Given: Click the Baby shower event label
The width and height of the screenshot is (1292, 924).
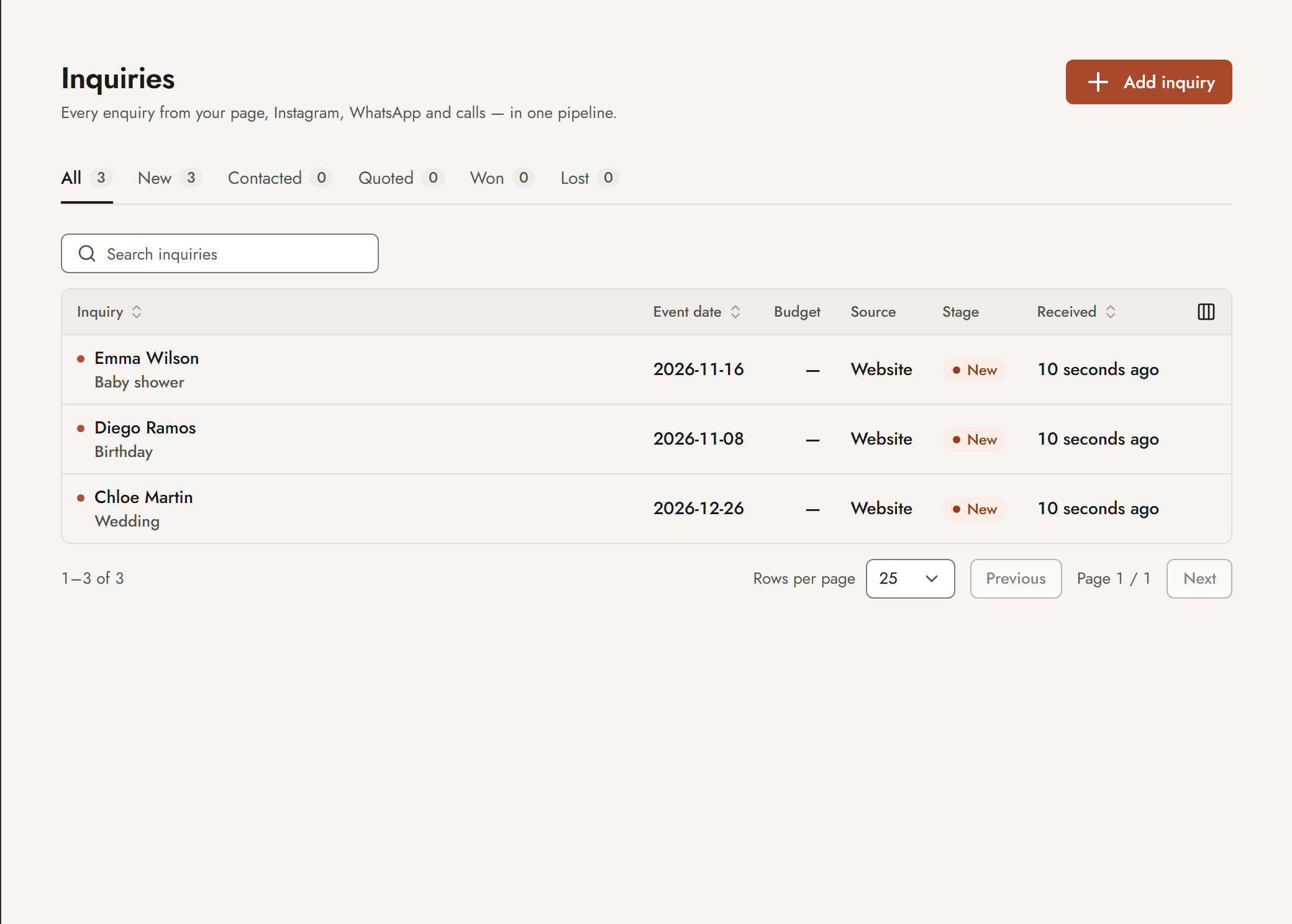Looking at the screenshot, I should pyautogui.click(x=139, y=383).
